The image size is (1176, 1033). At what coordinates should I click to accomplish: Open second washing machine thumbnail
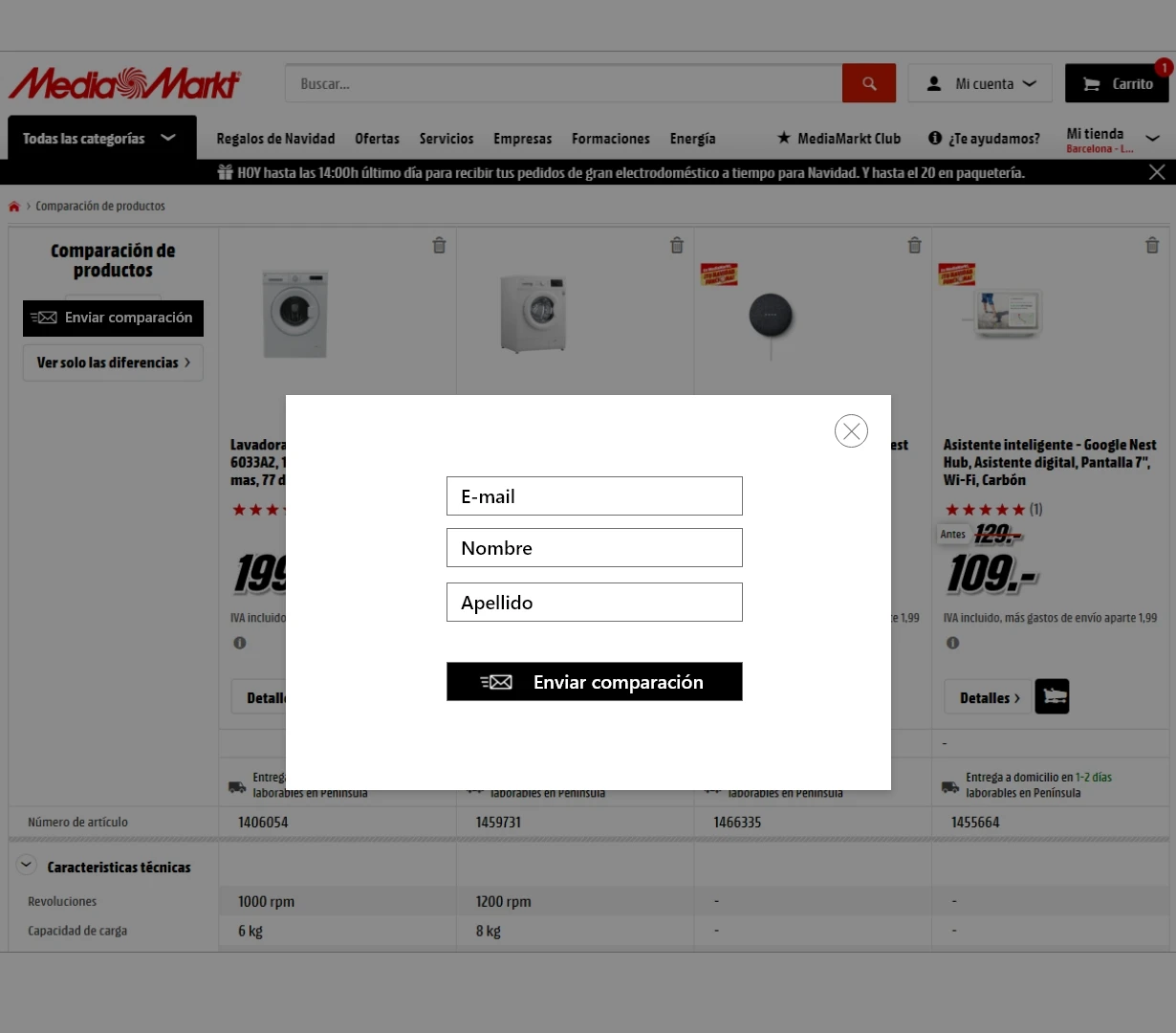click(534, 314)
